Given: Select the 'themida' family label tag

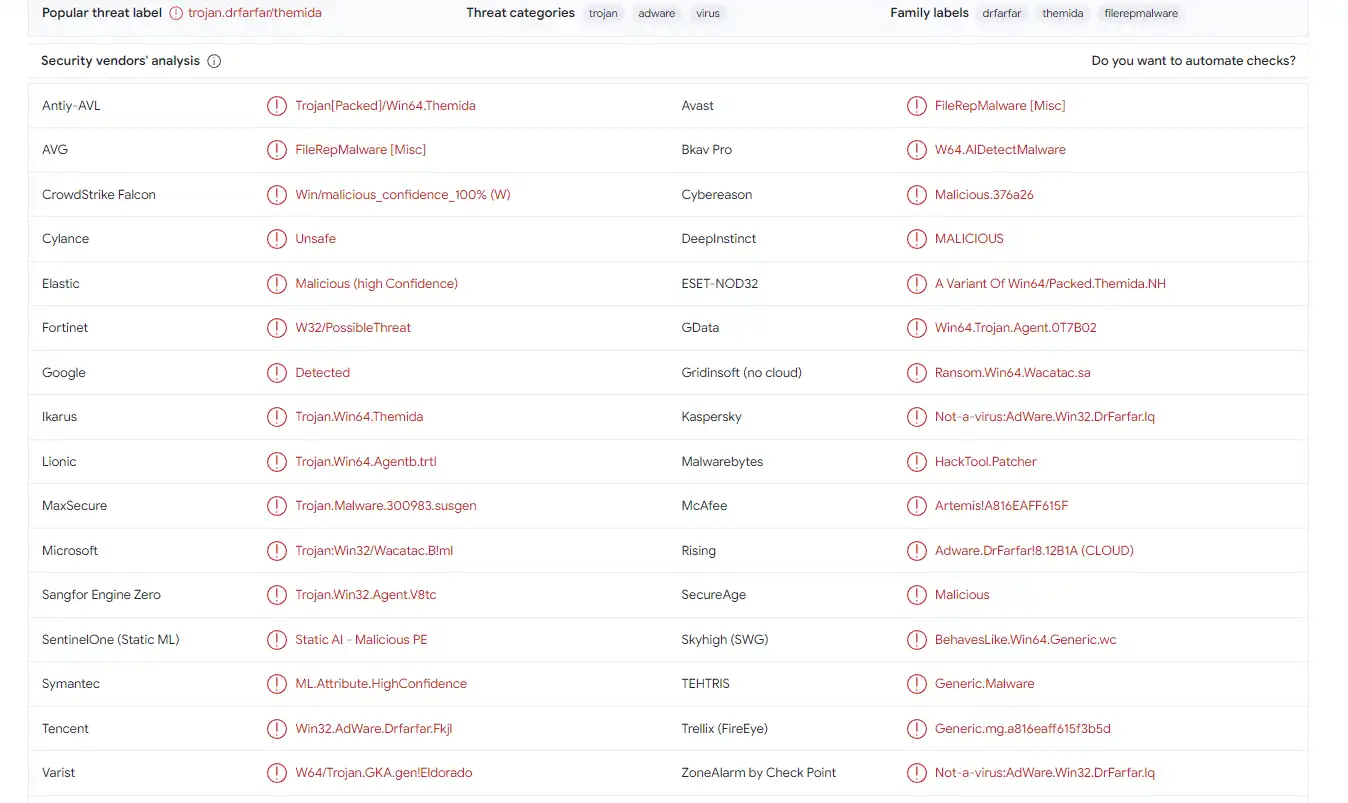Looking at the screenshot, I should click(1062, 14).
